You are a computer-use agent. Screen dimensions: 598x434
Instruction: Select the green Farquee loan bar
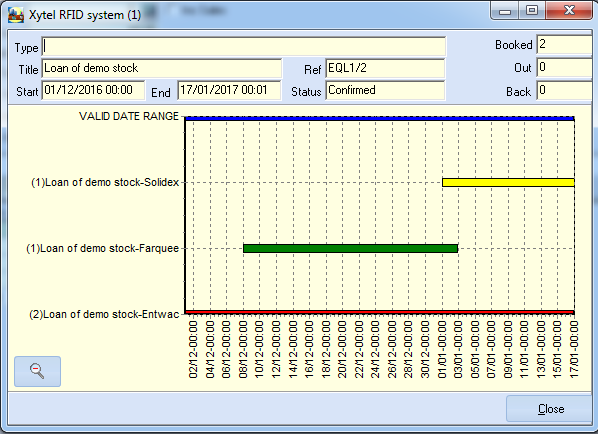click(350, 249)
